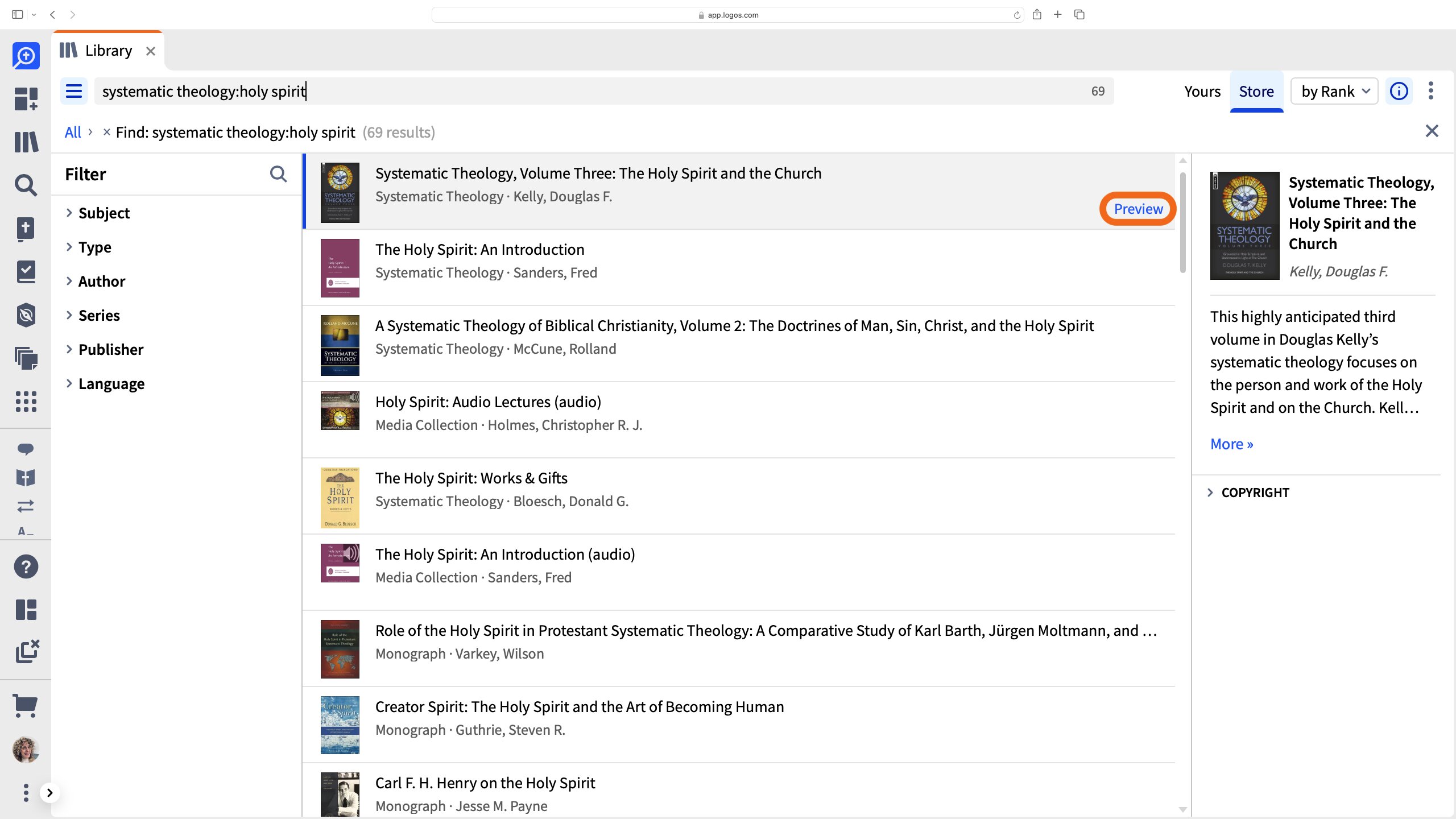This screenshot has height=819, width=1456.
Task: Open Carl F. H. Henry on the Holy Spirit
Action: pos(738,791)
